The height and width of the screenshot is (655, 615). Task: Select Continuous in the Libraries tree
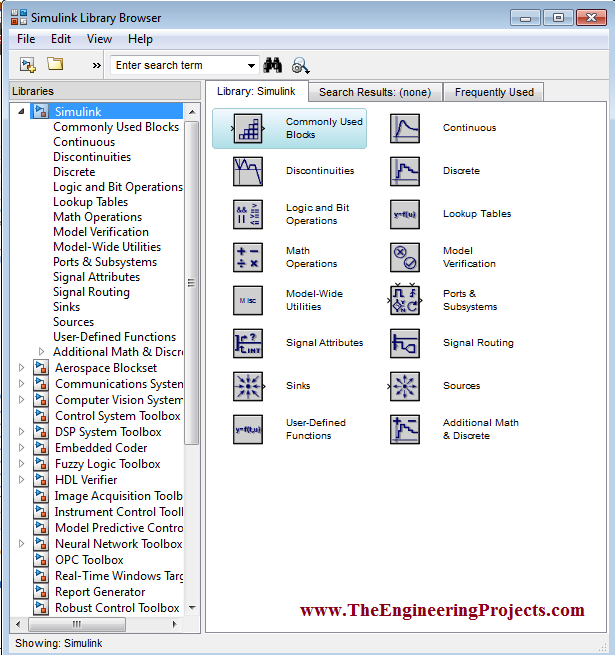tap(84, 142)
